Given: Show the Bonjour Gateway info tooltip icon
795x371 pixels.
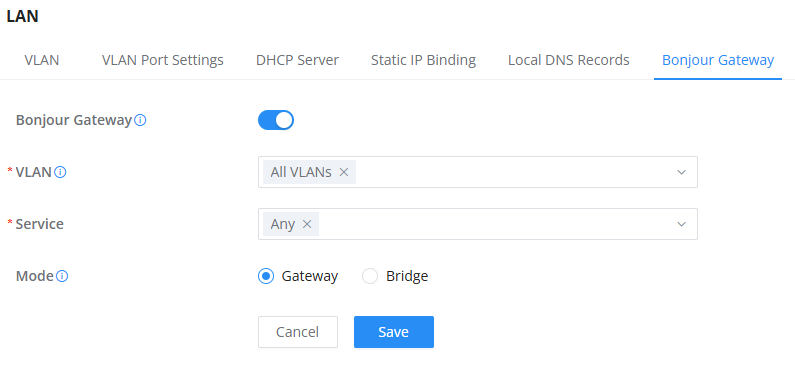Looking at the screenshot, I should coord(141,121).
